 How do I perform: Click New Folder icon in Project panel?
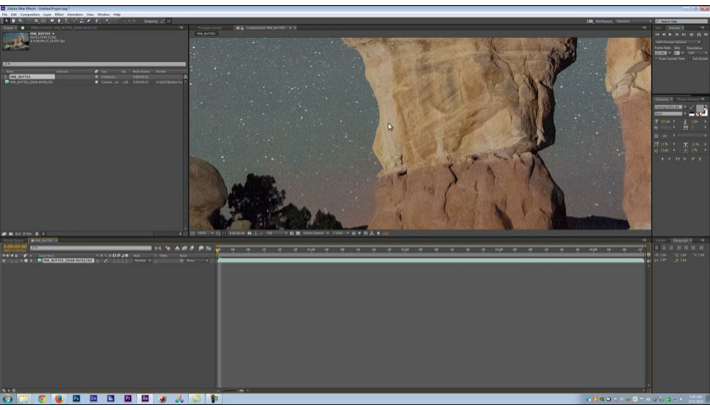[11, 234]
